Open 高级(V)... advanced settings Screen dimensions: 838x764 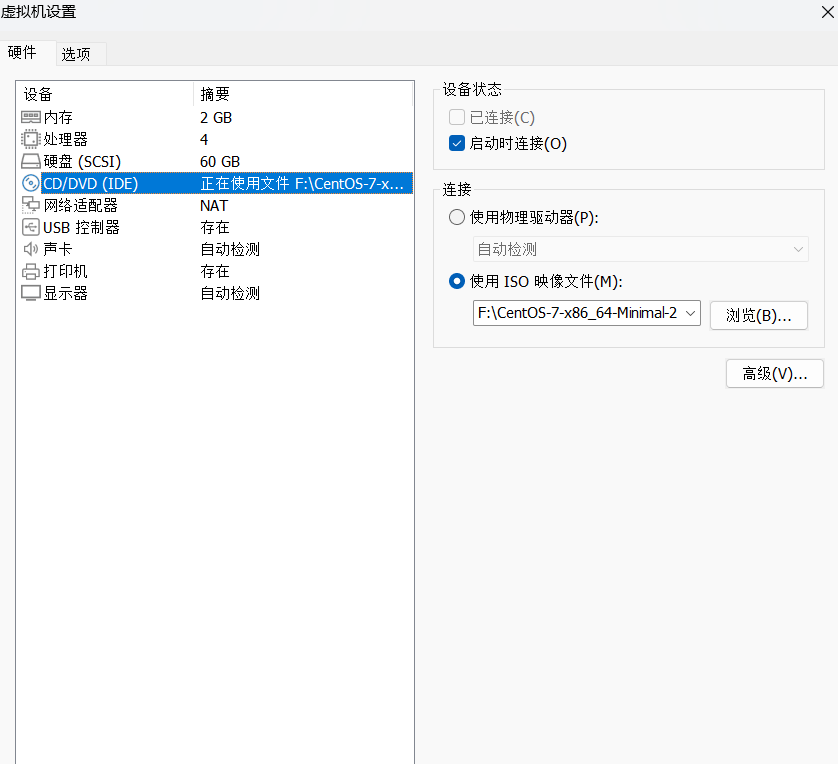[x=774, y=373]
